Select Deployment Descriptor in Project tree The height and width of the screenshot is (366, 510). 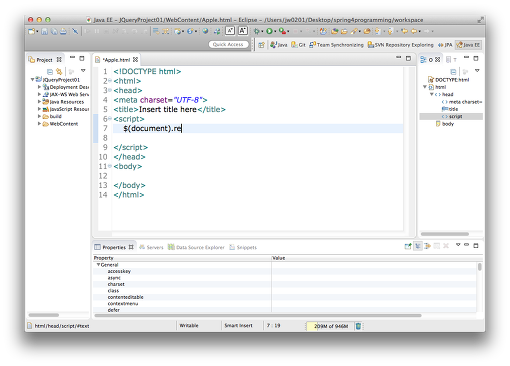click(66, 87)
